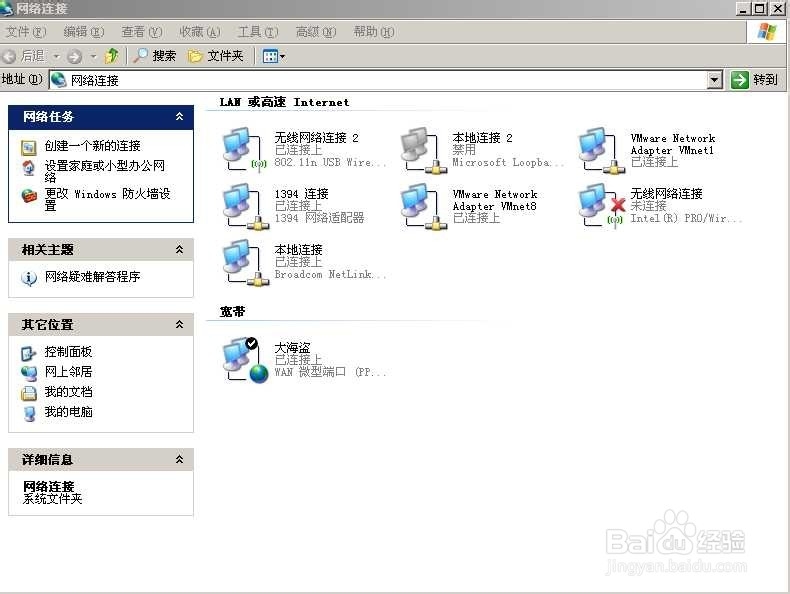Click the 创建一个新的连接 link
The width and height of the screenshot is (790, 594).
pyautogui.click(x=92, y=146)
